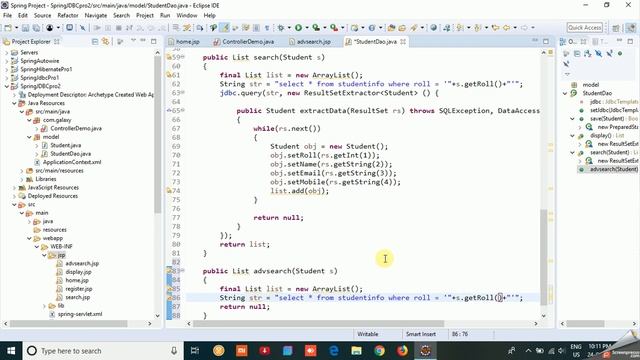Open the Navigate menu
This screenshot has height=360, width=640.
tap(96, 16)
